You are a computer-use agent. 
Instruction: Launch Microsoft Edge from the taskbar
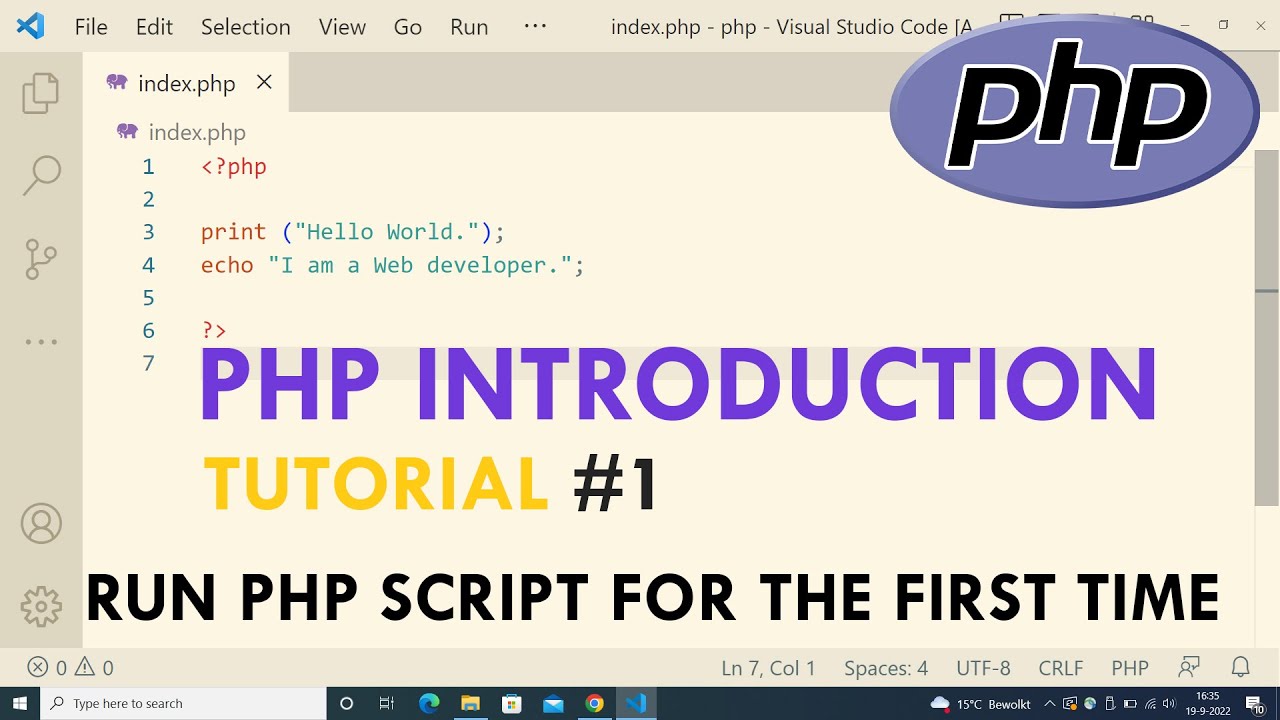point(429,703)
